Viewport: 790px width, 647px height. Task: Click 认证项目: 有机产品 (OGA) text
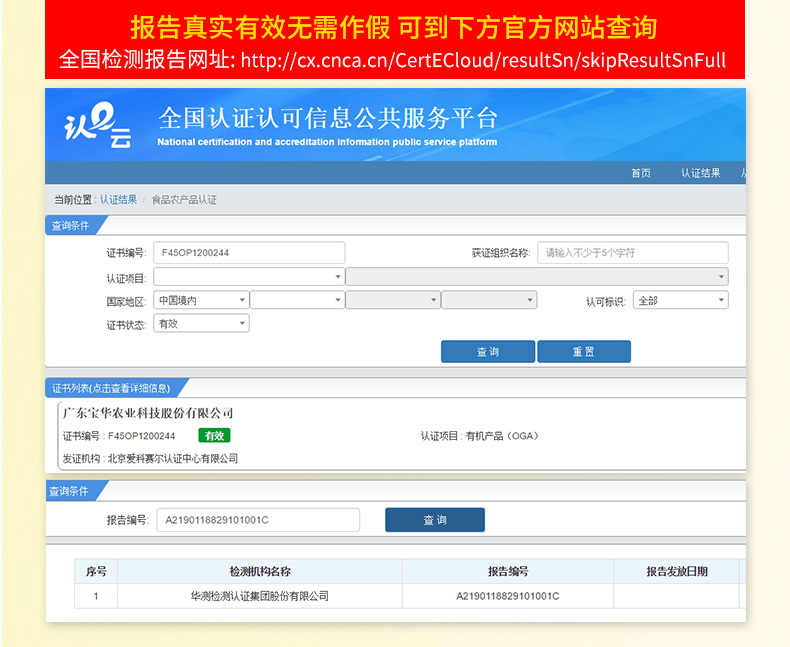click(x=480, y=436)
